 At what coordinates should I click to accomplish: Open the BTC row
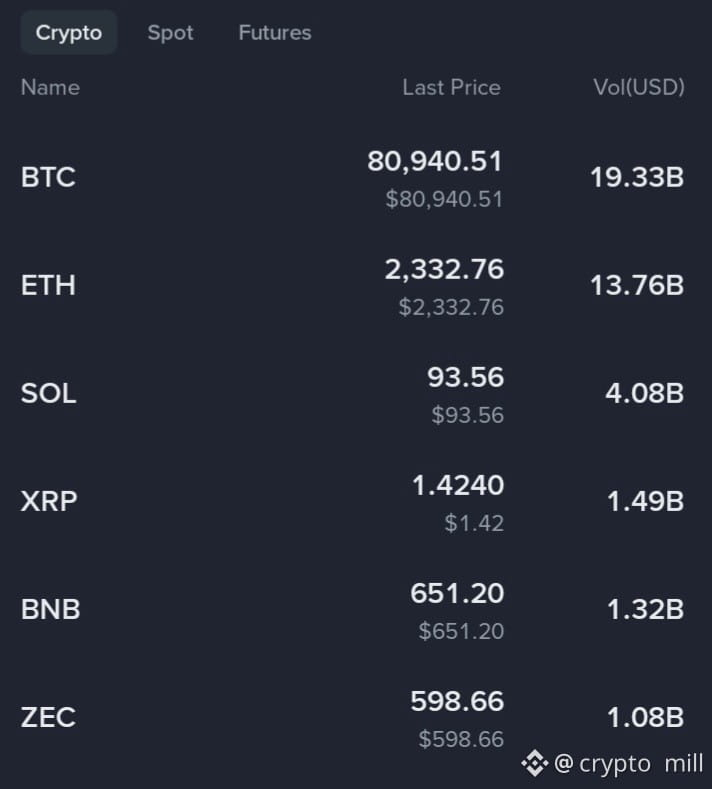(x=352, y=178)
